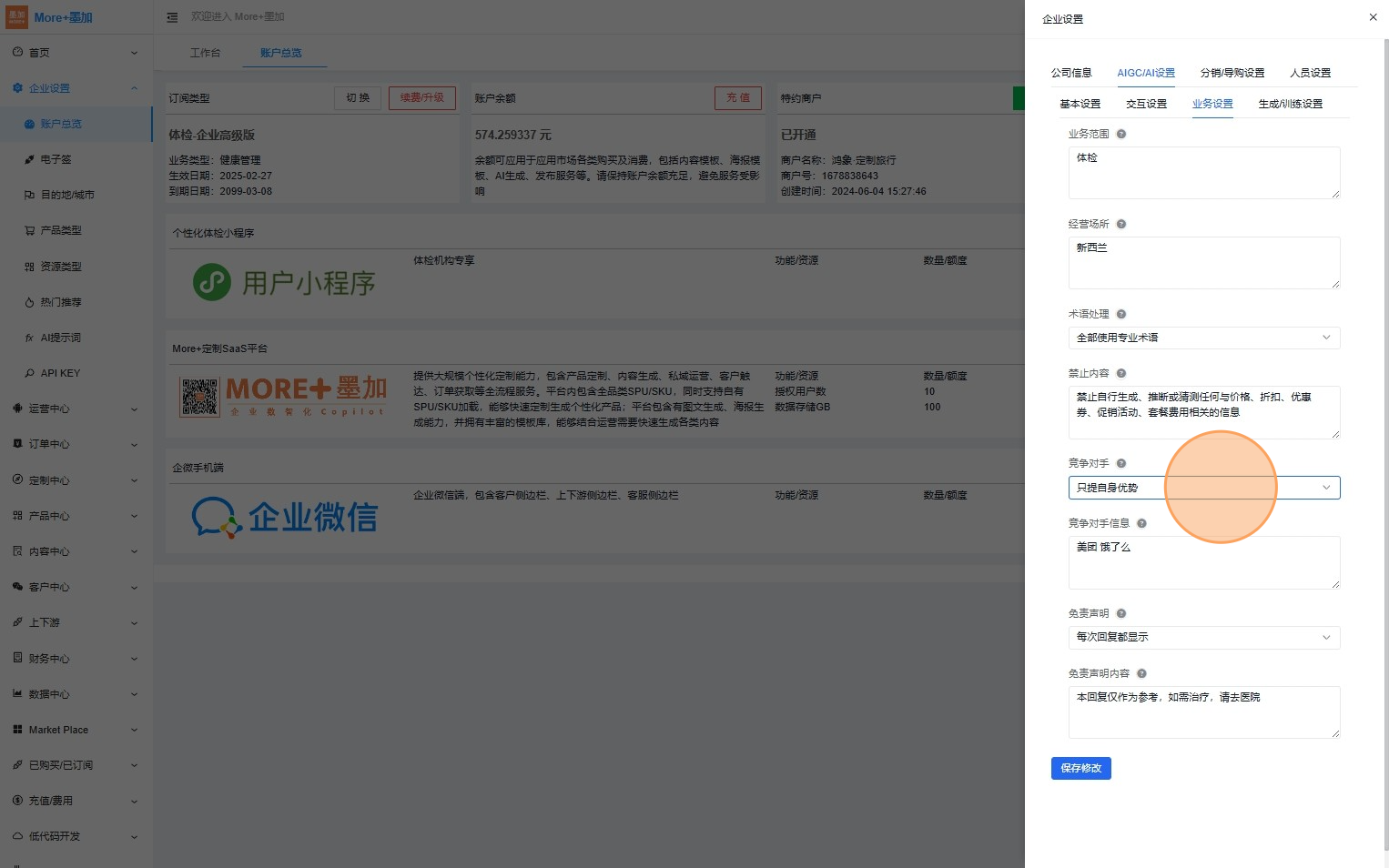Click the help icon next to 经营场所
The image size is (1389, 868).
point(1121,224)
